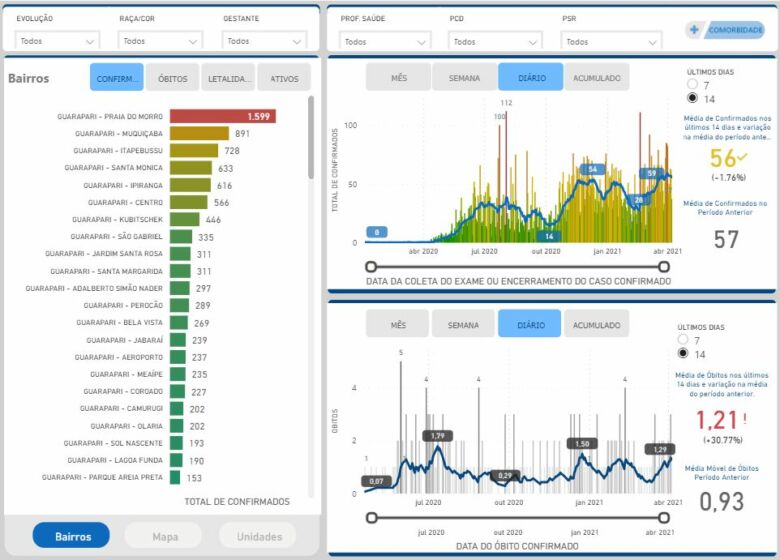Open the Evolução dropdown filter
Screen dimensions: 780x560
58,41
